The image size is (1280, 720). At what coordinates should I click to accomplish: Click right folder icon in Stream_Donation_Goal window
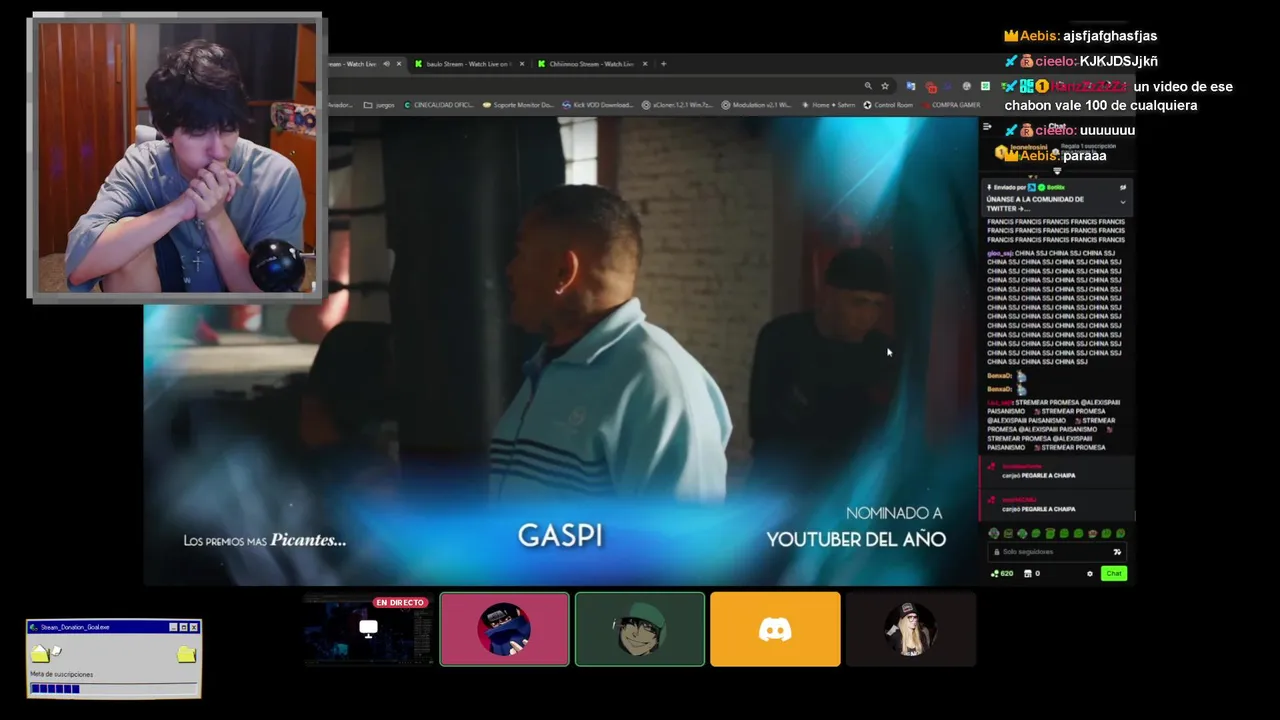(x=187, y=654)
